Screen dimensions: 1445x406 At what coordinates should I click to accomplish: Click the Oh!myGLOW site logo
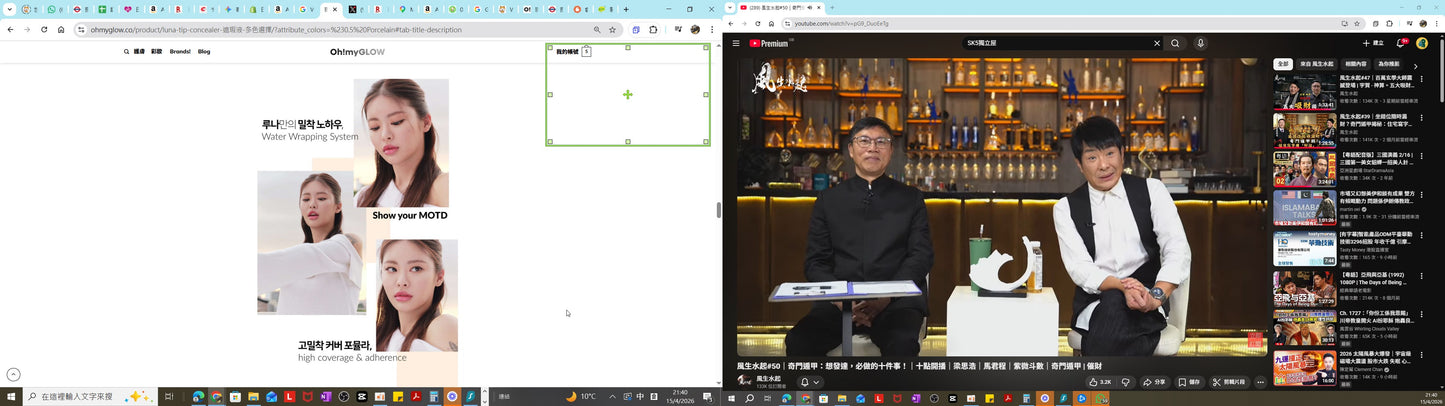coord(358,52)
